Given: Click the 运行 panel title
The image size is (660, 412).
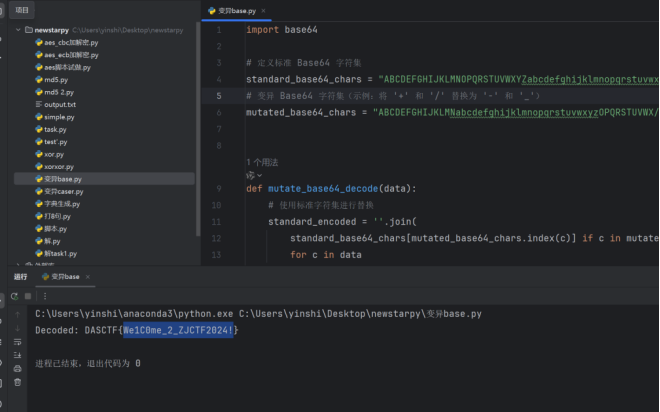Looking at the screenshot, I should click(x=20, y=277).
